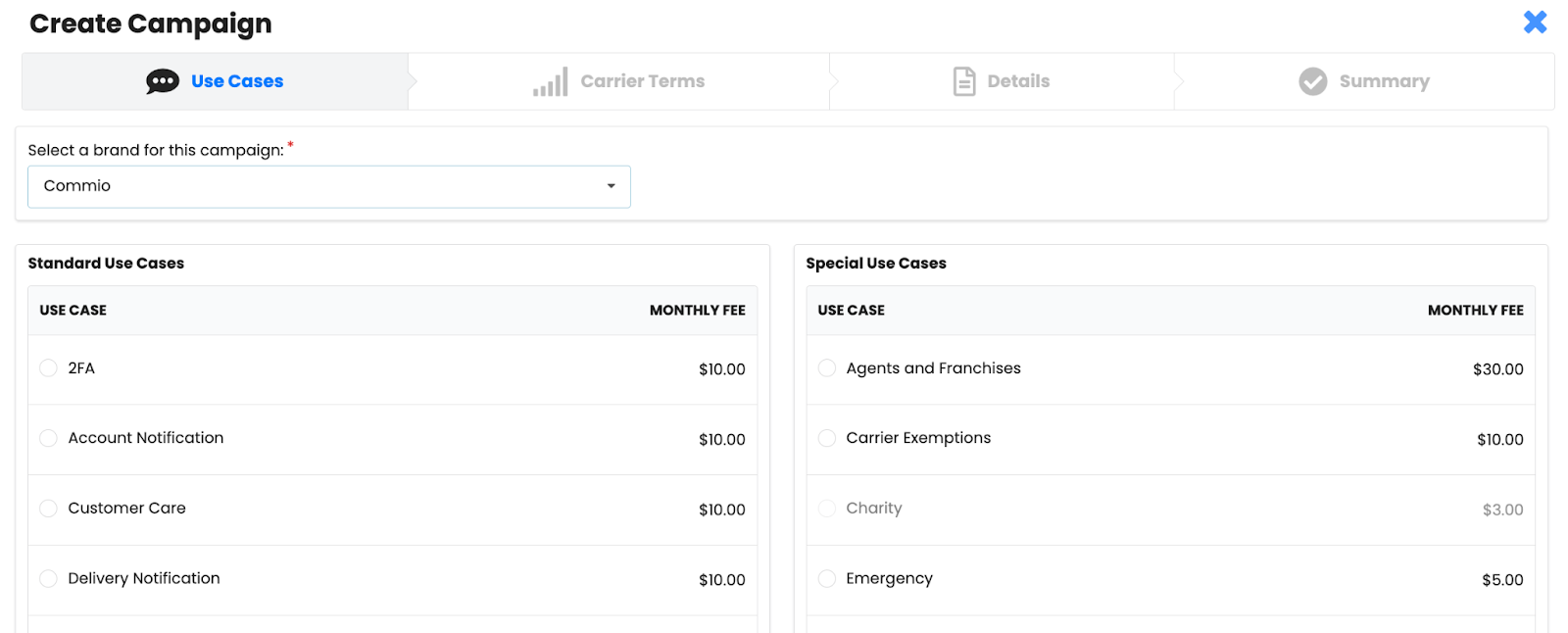Click 'Select a brand for this campaign' label

click(156, 150)
